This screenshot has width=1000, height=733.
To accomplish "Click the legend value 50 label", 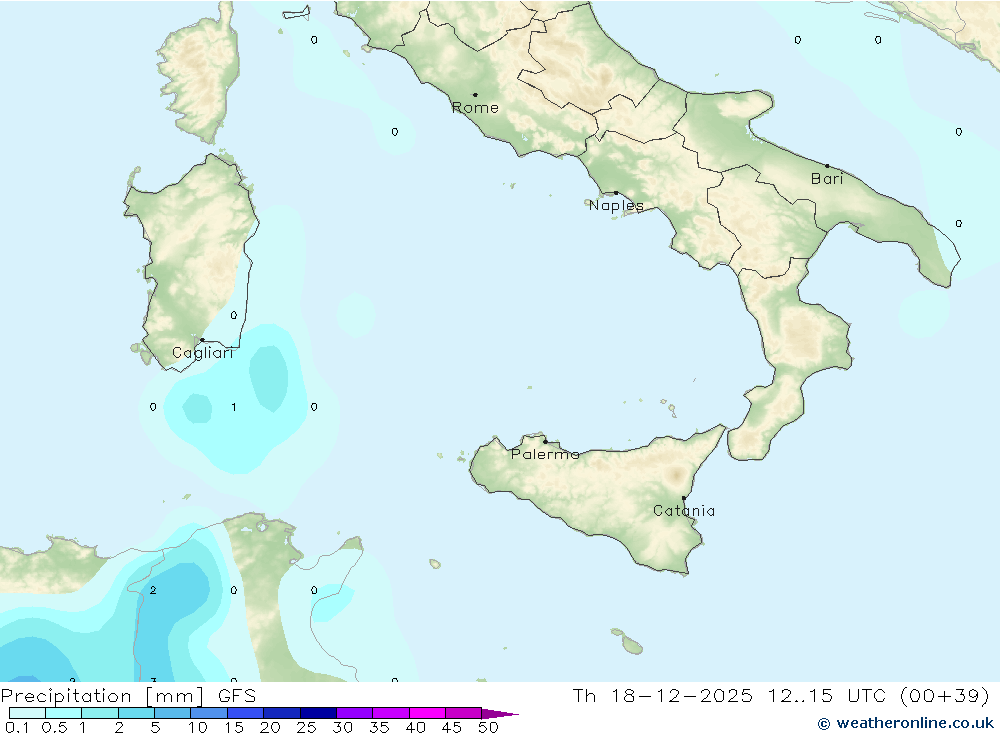I will coord(488,727).
